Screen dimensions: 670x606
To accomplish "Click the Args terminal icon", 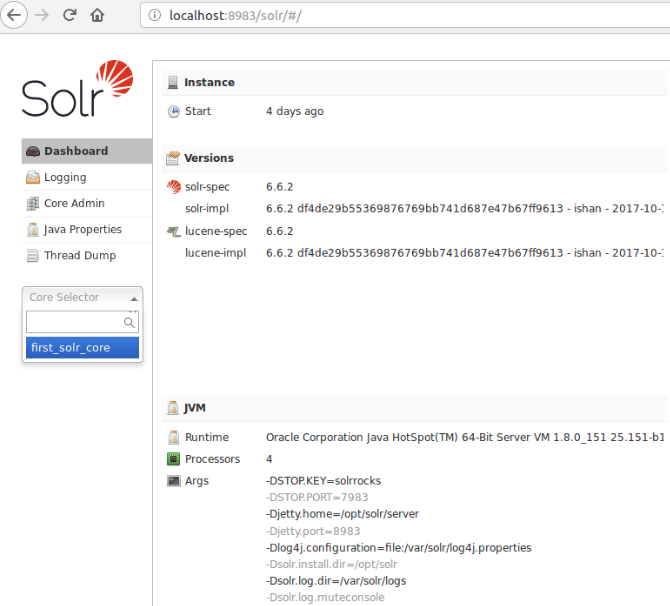I will click(173, 481).
